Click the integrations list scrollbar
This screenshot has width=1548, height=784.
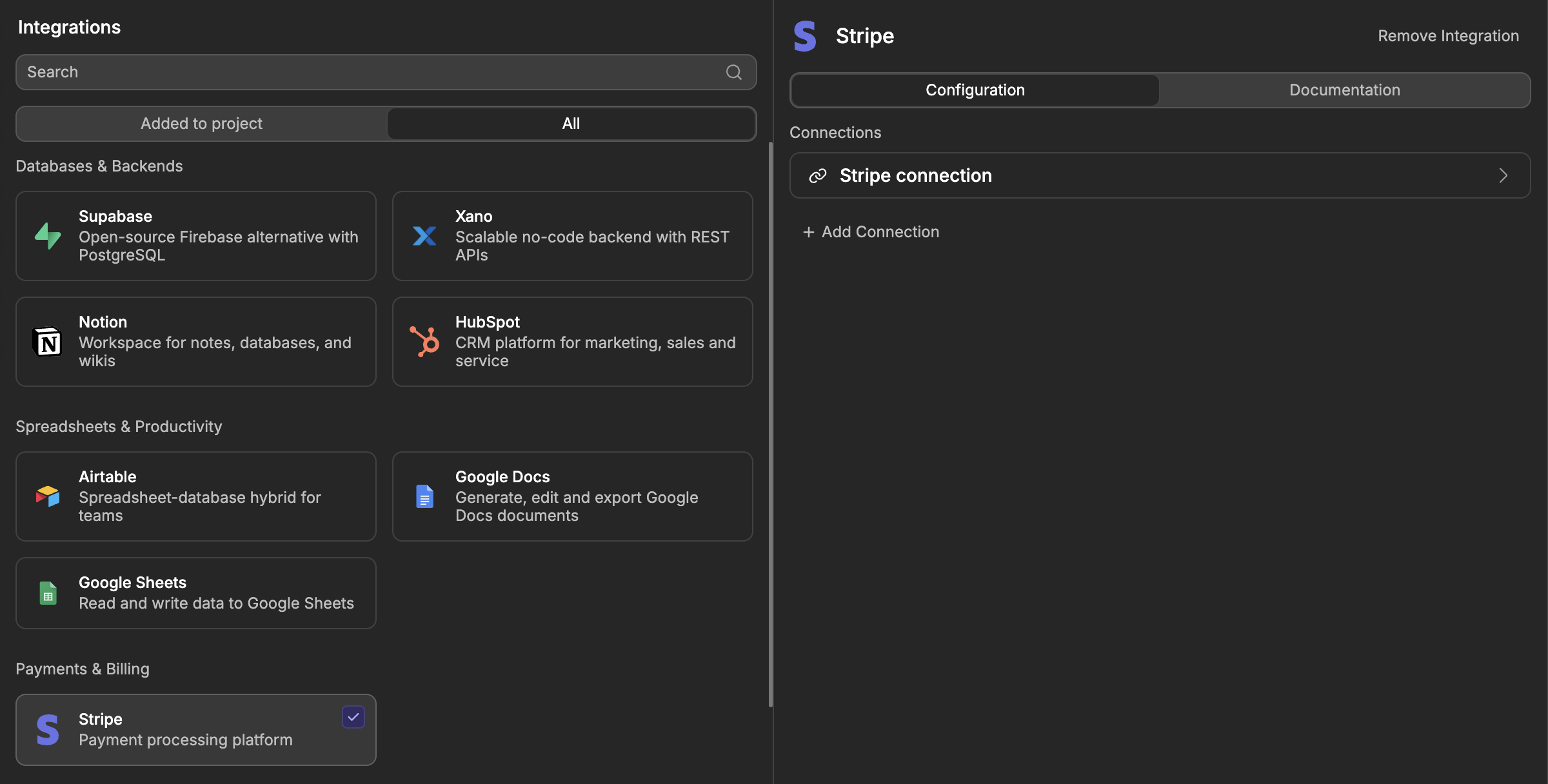click(771, 424)
